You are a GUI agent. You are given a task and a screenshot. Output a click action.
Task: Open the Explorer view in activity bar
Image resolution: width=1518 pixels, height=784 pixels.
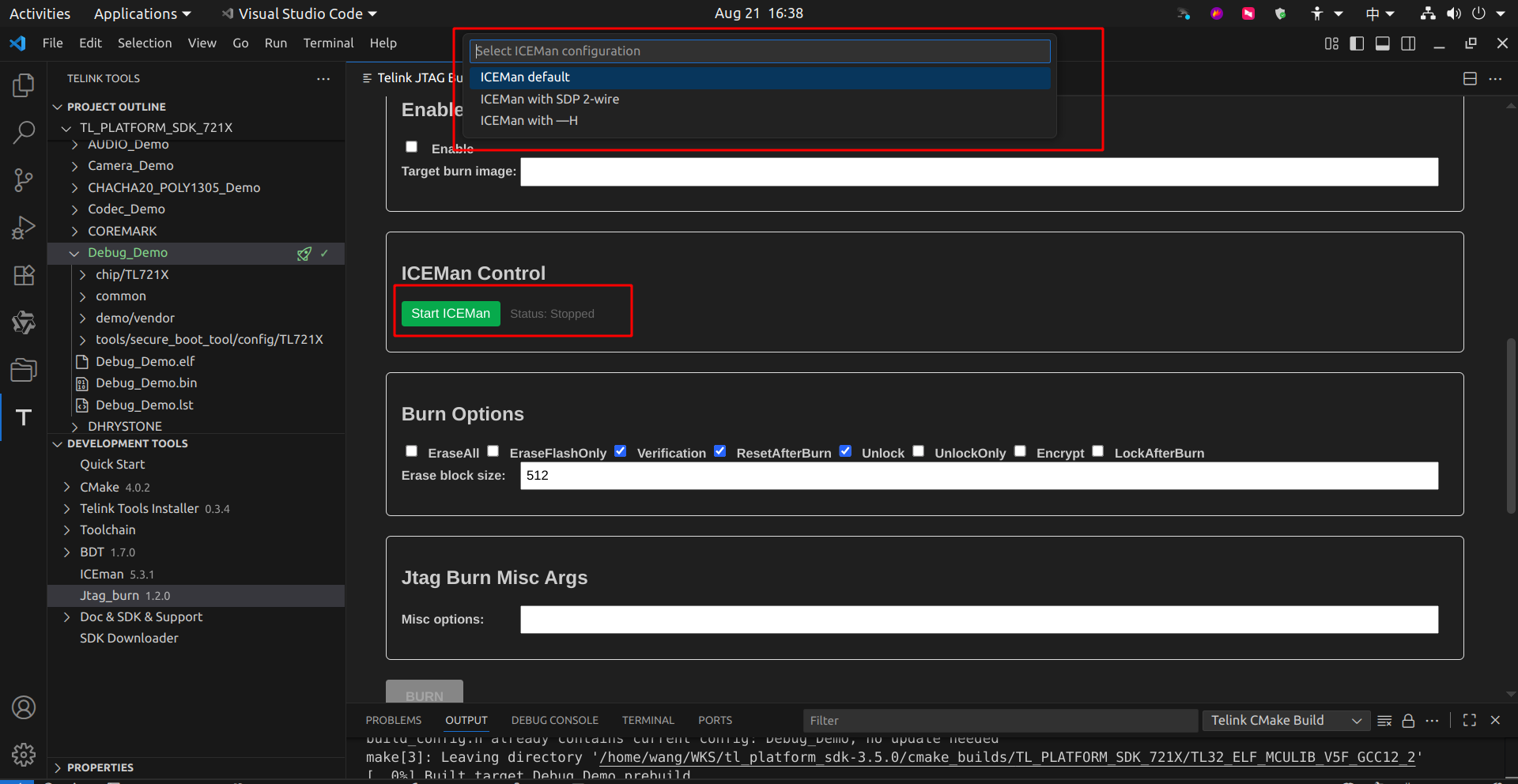coord(24,85)
